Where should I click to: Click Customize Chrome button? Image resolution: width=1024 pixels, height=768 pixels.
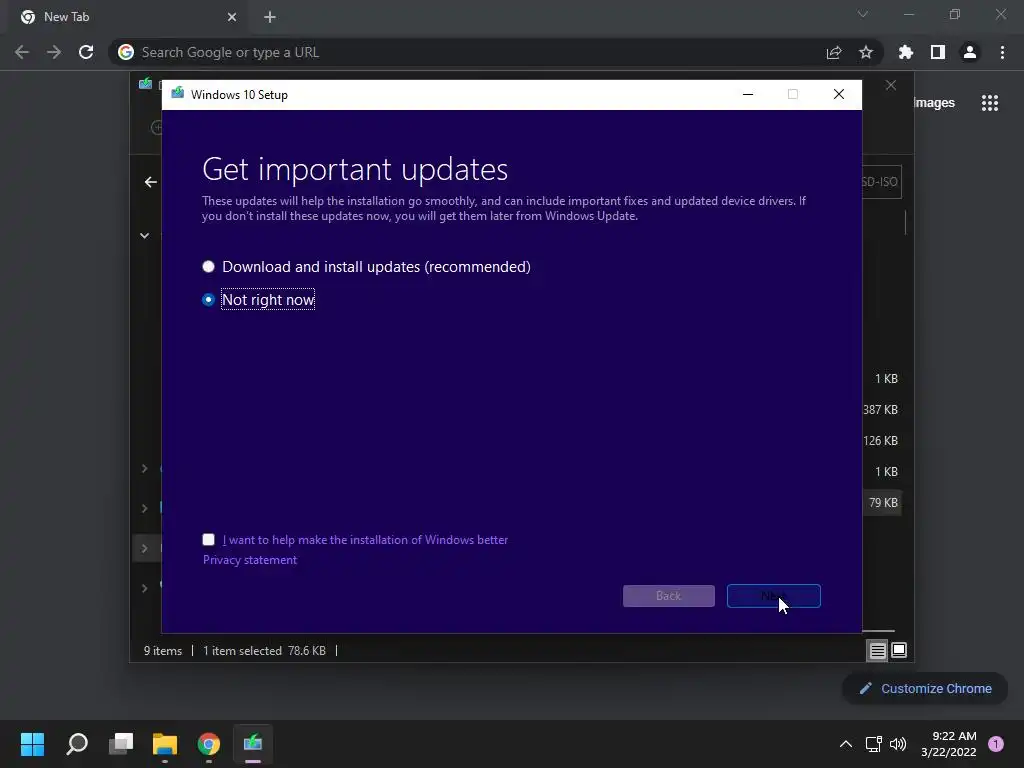925,688
